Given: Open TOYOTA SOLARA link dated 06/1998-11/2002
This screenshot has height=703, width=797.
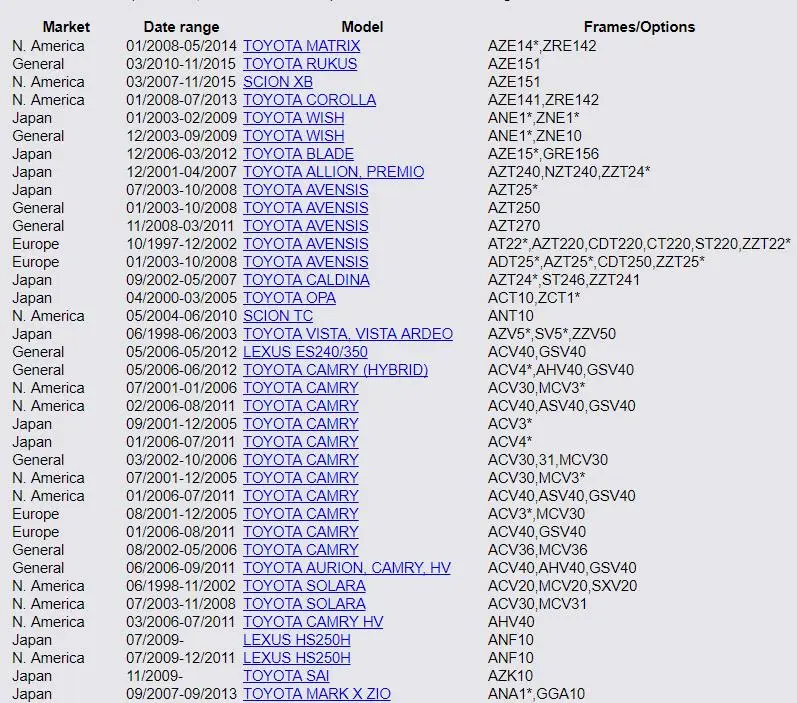Looking at the screenshot, I should pos(304,586).
